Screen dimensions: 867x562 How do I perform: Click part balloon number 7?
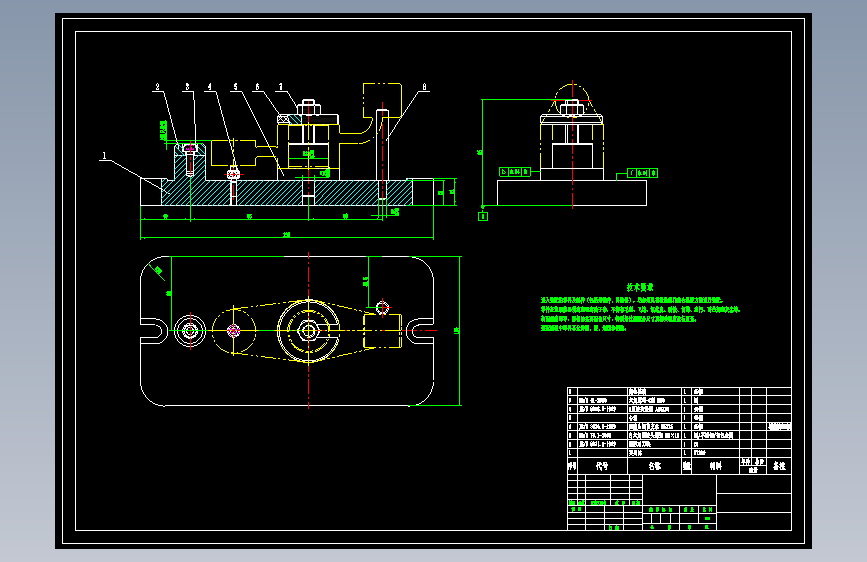(x=281, y=87)
